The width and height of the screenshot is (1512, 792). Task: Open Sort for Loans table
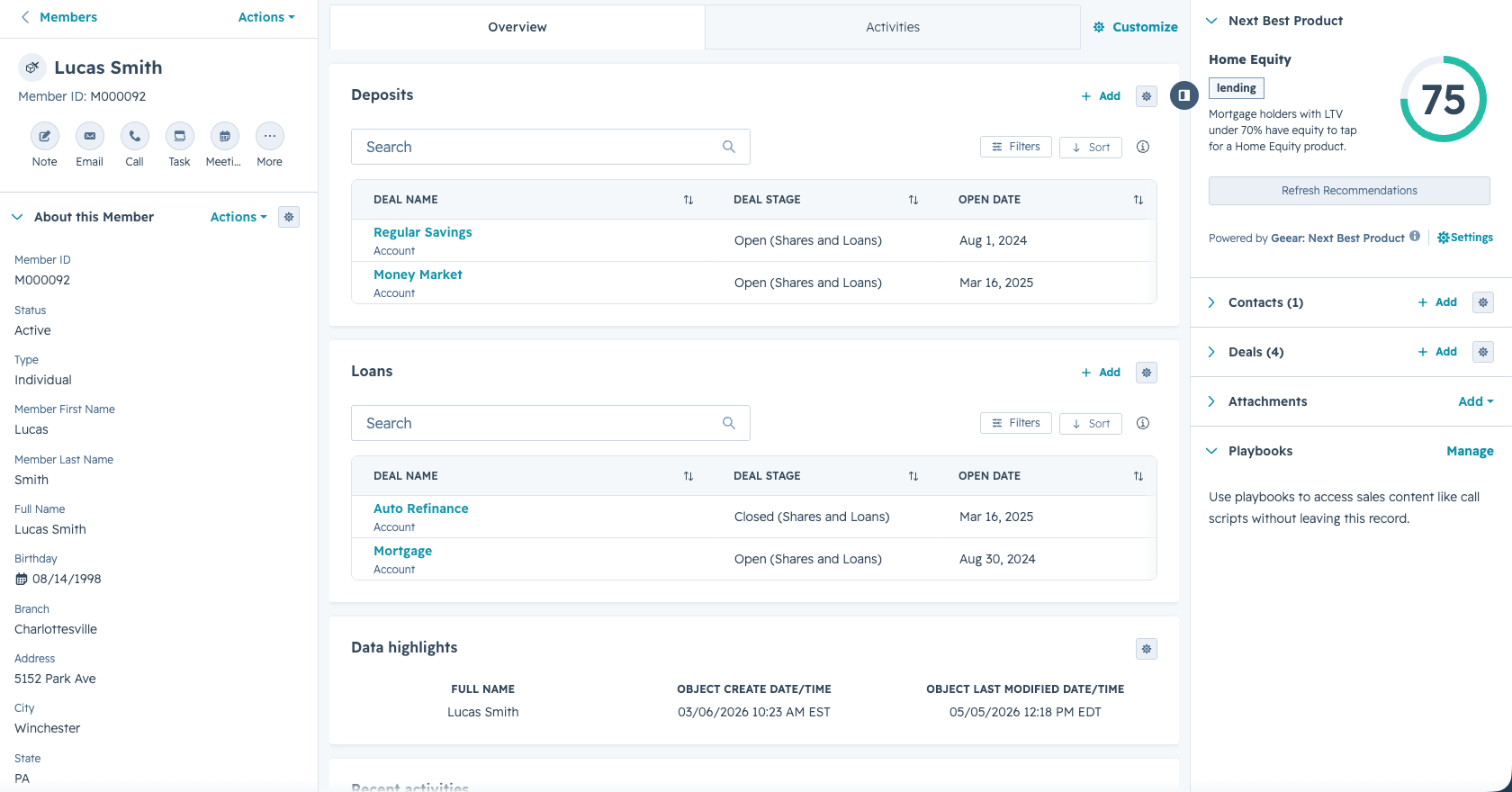click(x=1091, y=424)
